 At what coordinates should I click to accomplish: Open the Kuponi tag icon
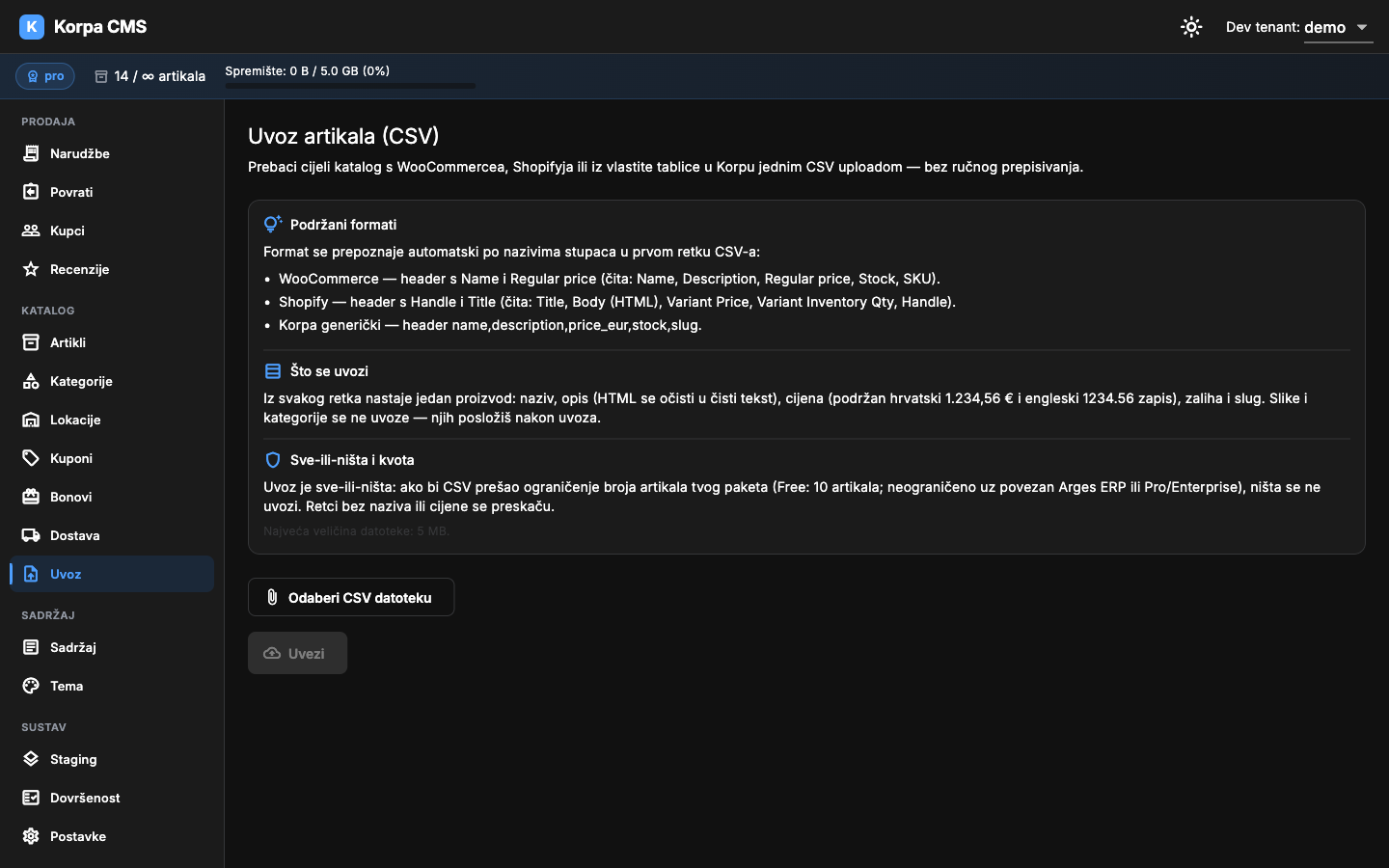click(x=31, y=458)
